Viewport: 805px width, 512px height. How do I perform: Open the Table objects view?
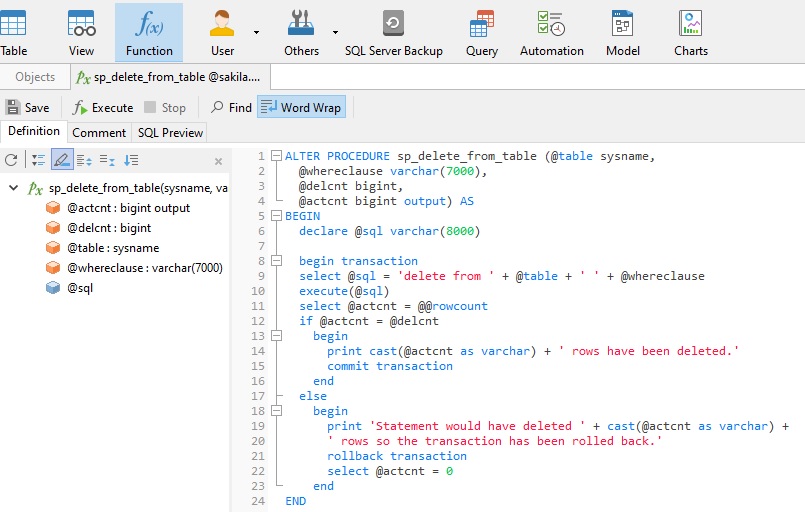pyautogui.click(x=13, y=32)
